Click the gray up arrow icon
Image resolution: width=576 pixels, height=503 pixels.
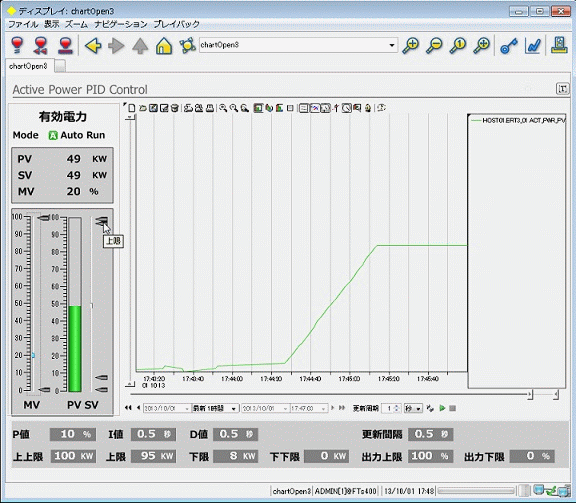pos(140,46)
